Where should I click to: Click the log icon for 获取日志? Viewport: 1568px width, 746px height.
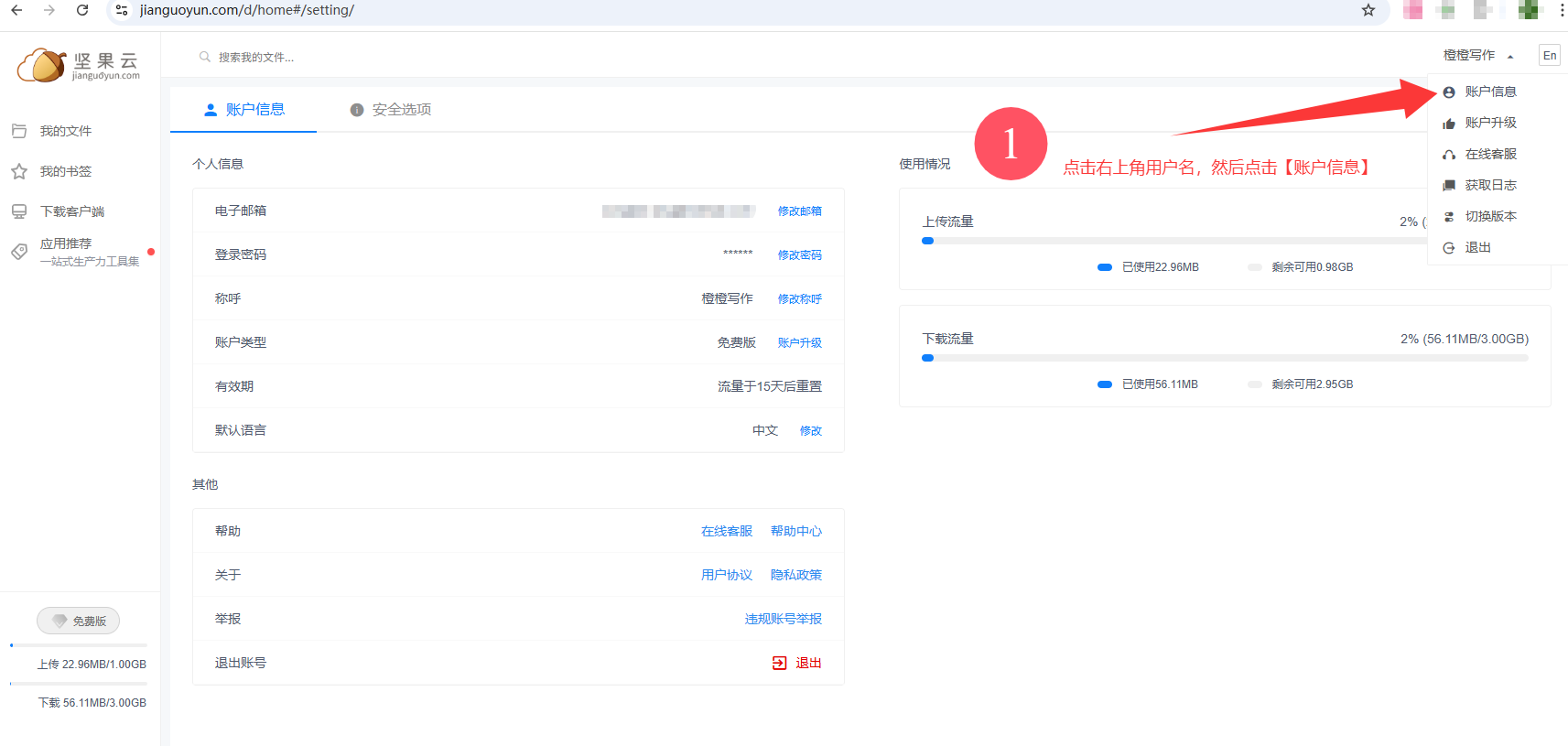point(1449,186)
